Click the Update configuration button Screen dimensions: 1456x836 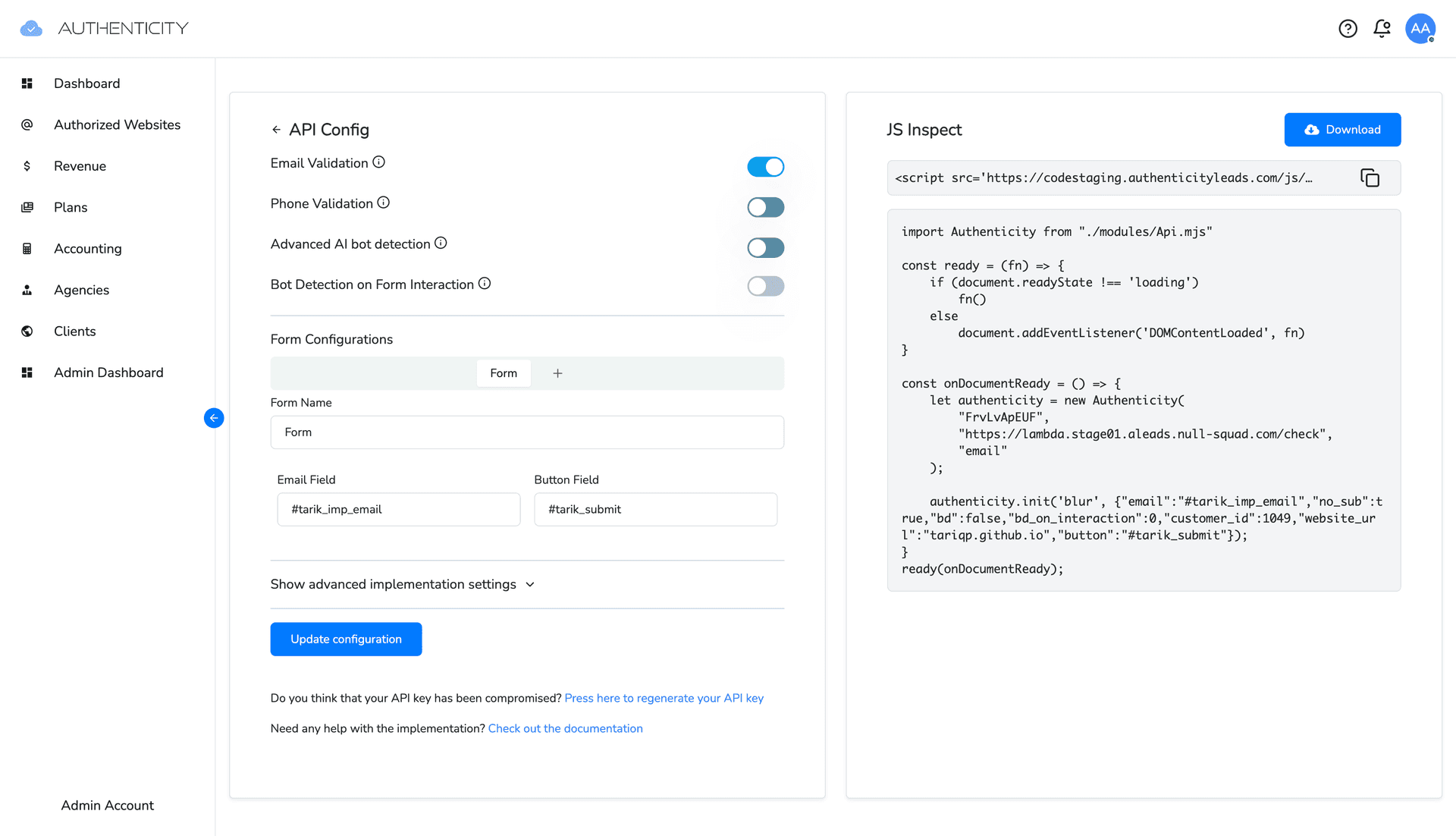pyautogui.click(x=346, y=639)
